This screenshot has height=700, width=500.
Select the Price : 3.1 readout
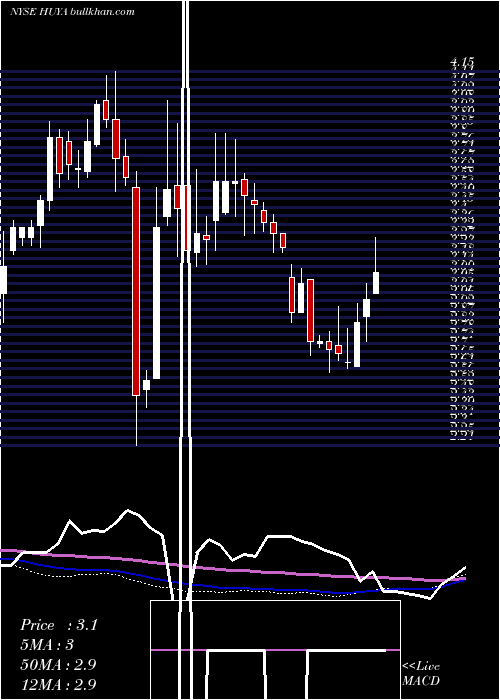click(58, 625)
